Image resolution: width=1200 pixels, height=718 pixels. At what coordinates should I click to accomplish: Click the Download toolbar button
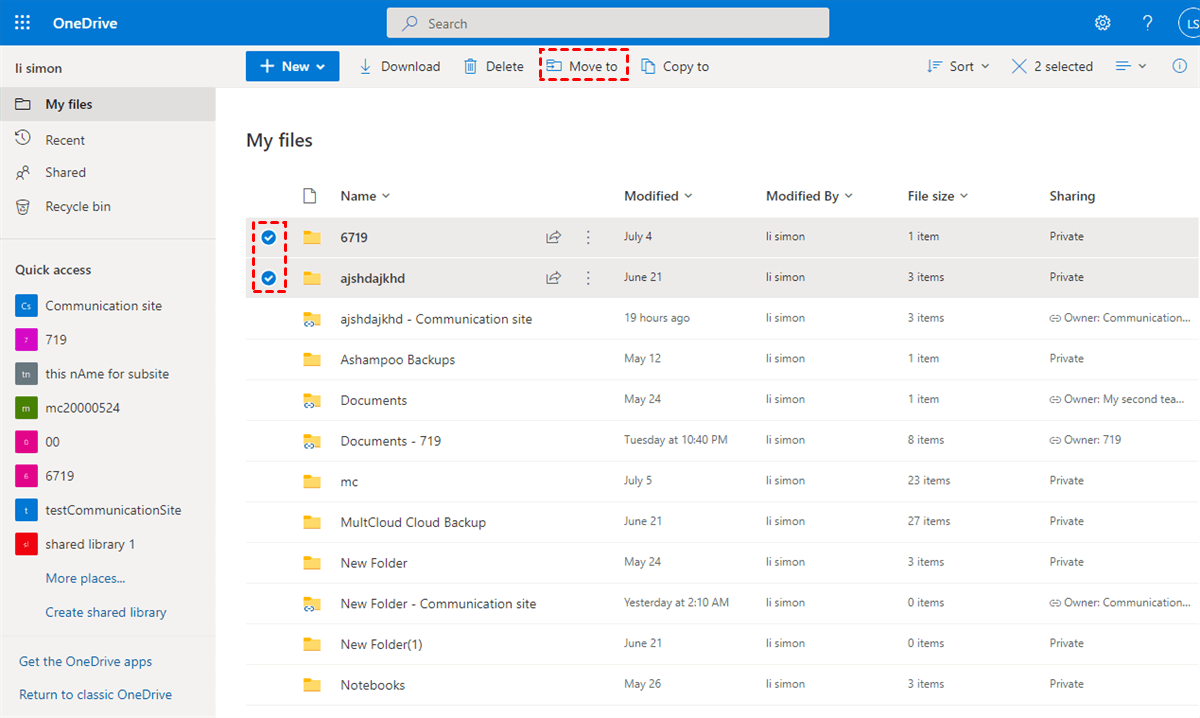pos(399,66)
